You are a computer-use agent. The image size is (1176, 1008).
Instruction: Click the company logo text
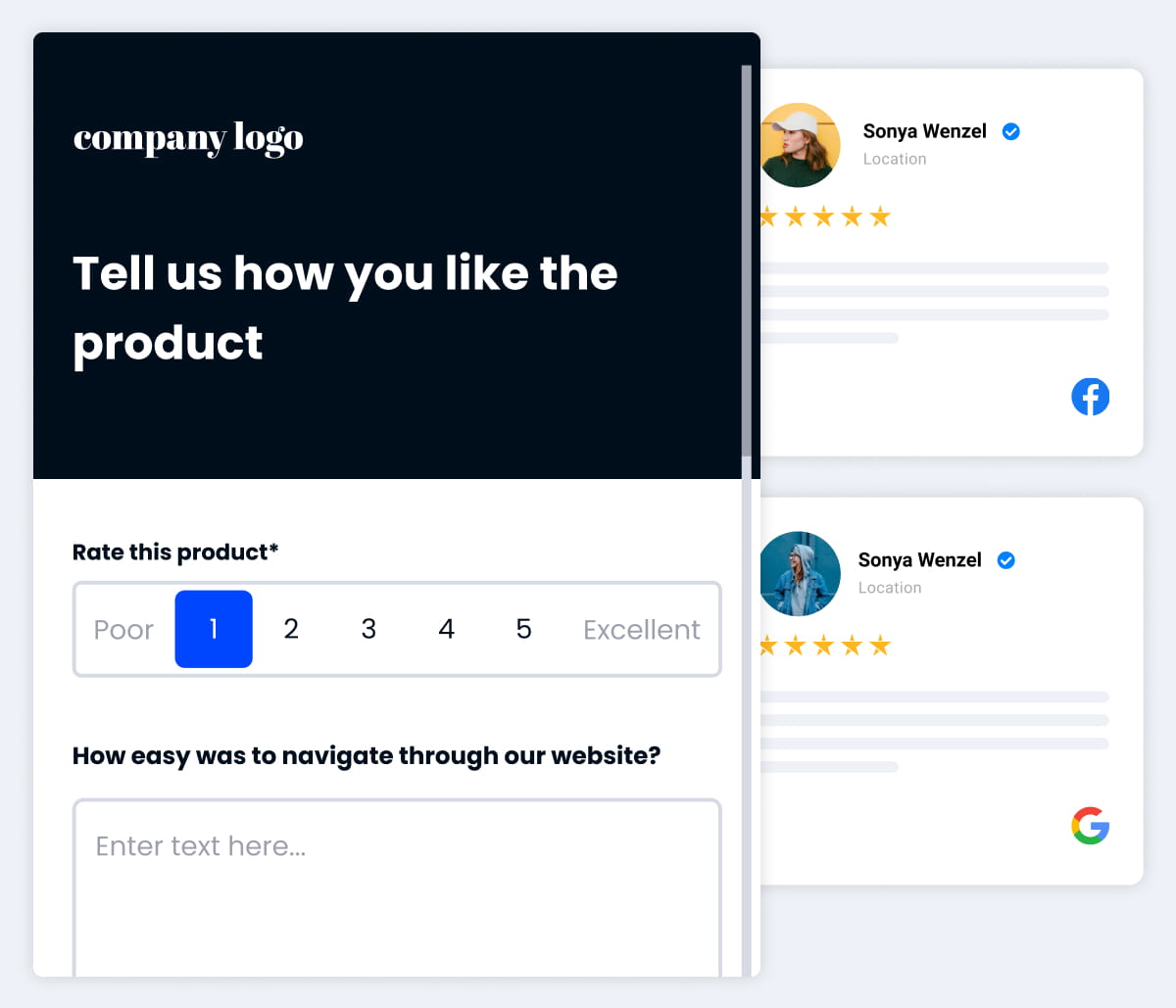pyautogui.click(x=188, y=139)
